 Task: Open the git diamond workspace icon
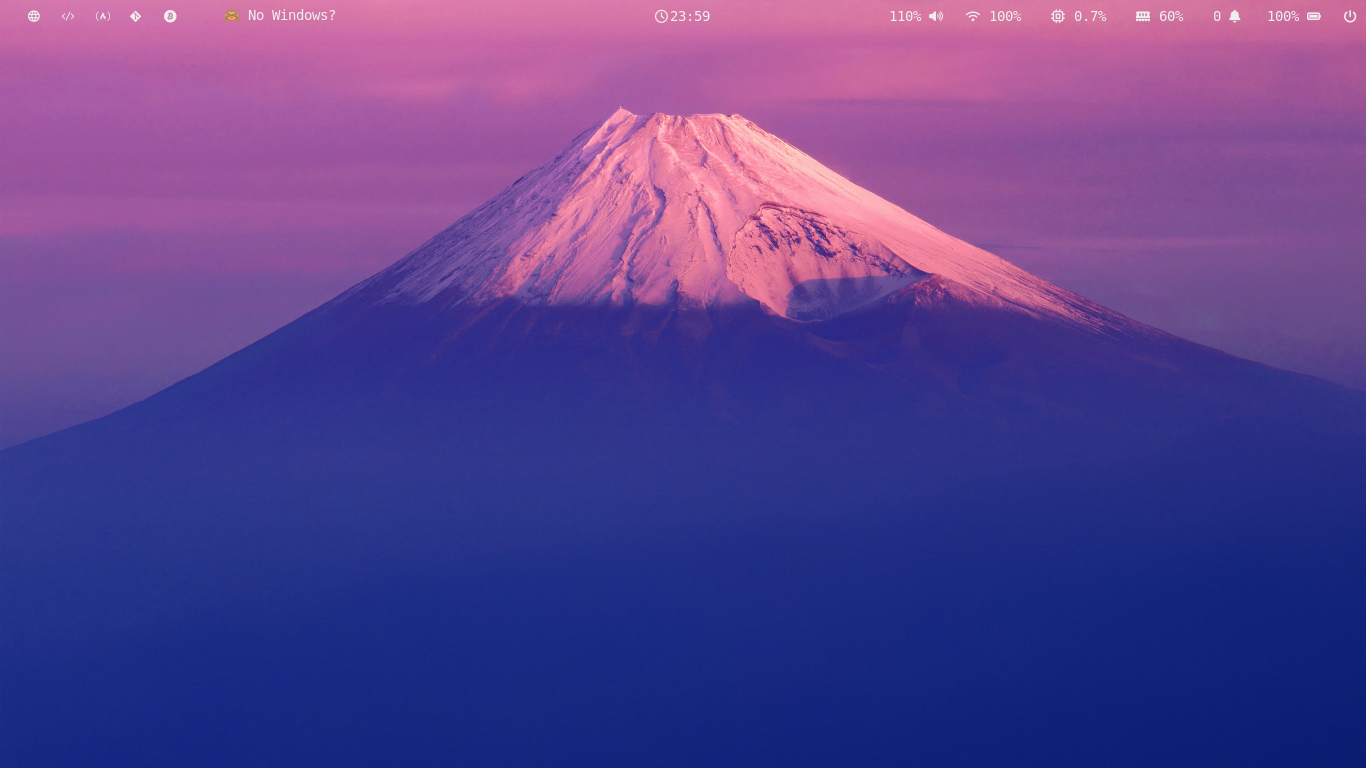(x=136, y=16)
